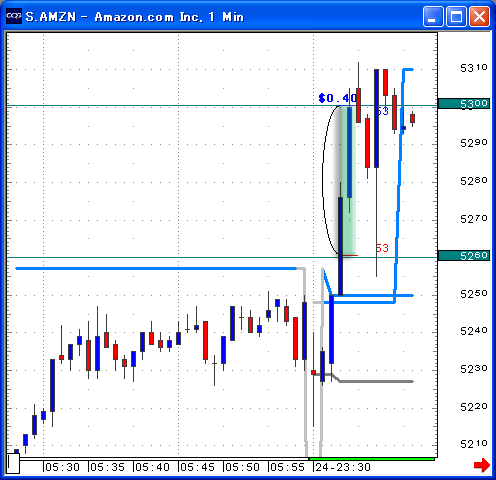Click the 05:35 time axis label
This screenshot has height=480, width=496.
pos(107,467)
